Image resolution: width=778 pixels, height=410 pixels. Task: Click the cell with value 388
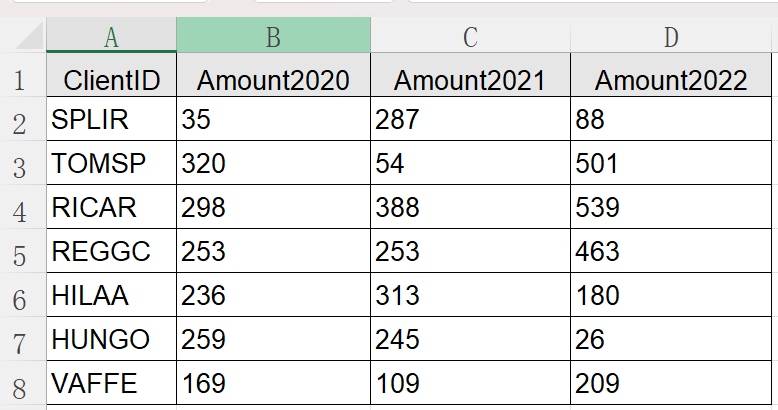(470, 208)
